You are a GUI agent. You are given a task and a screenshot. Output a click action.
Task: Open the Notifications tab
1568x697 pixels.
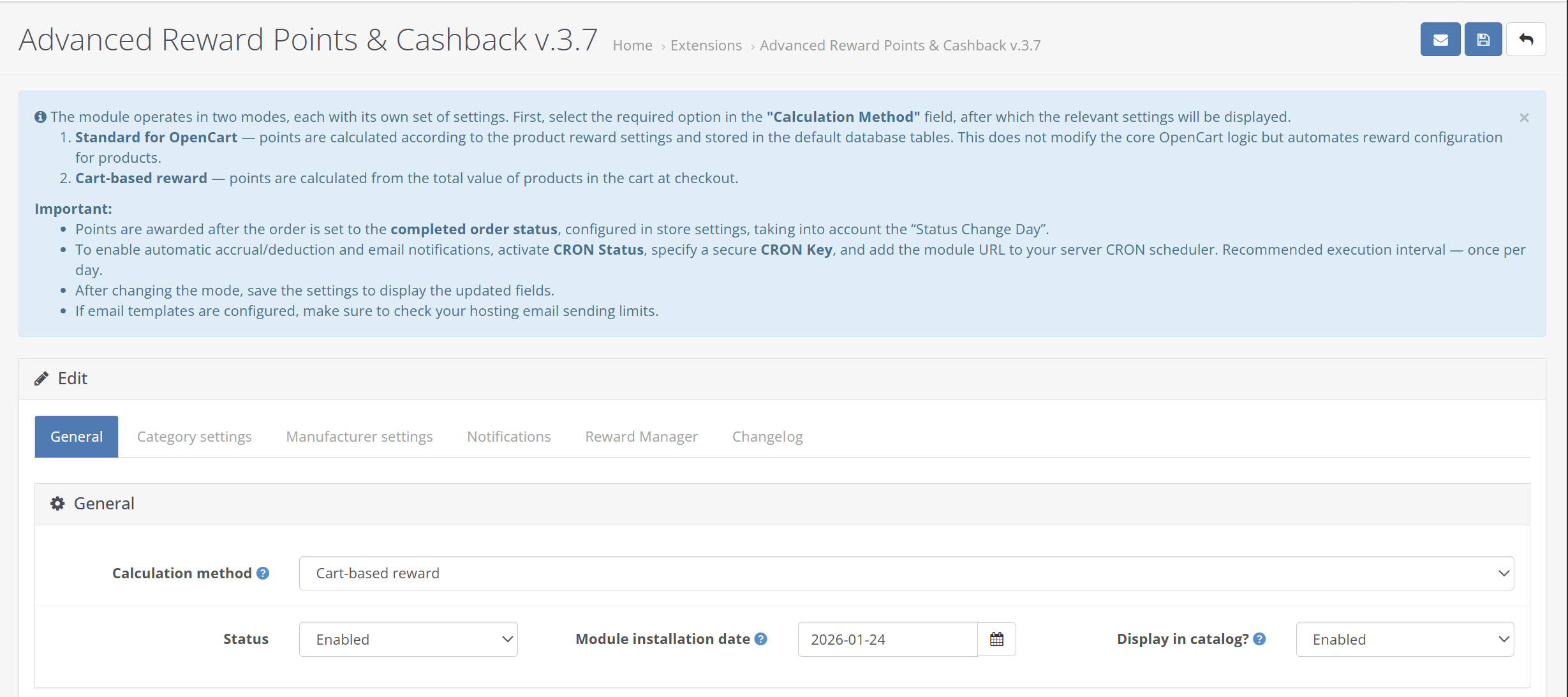(508, 437)
